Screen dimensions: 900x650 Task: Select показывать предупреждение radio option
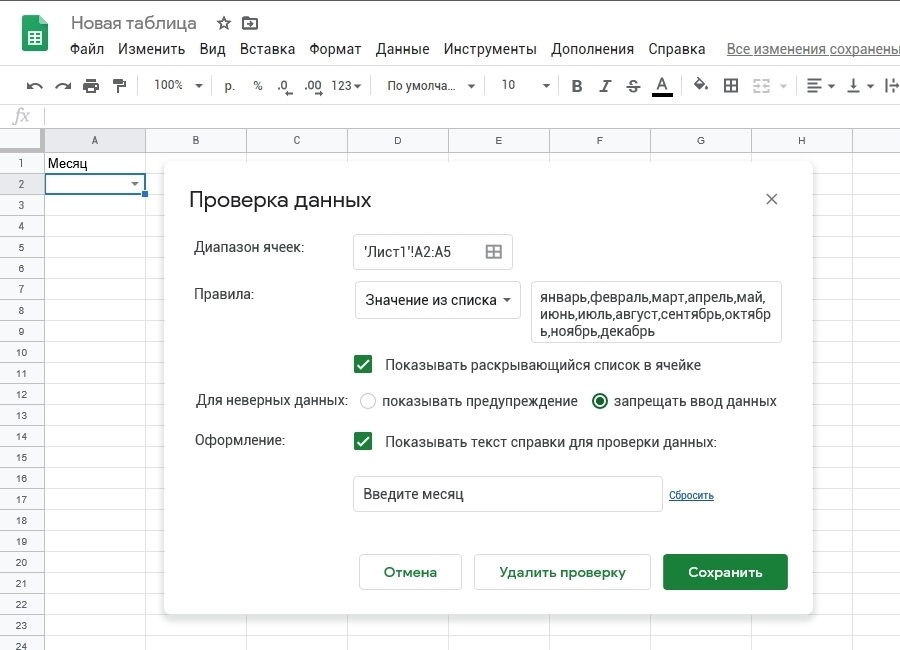[x=367, y=401]
